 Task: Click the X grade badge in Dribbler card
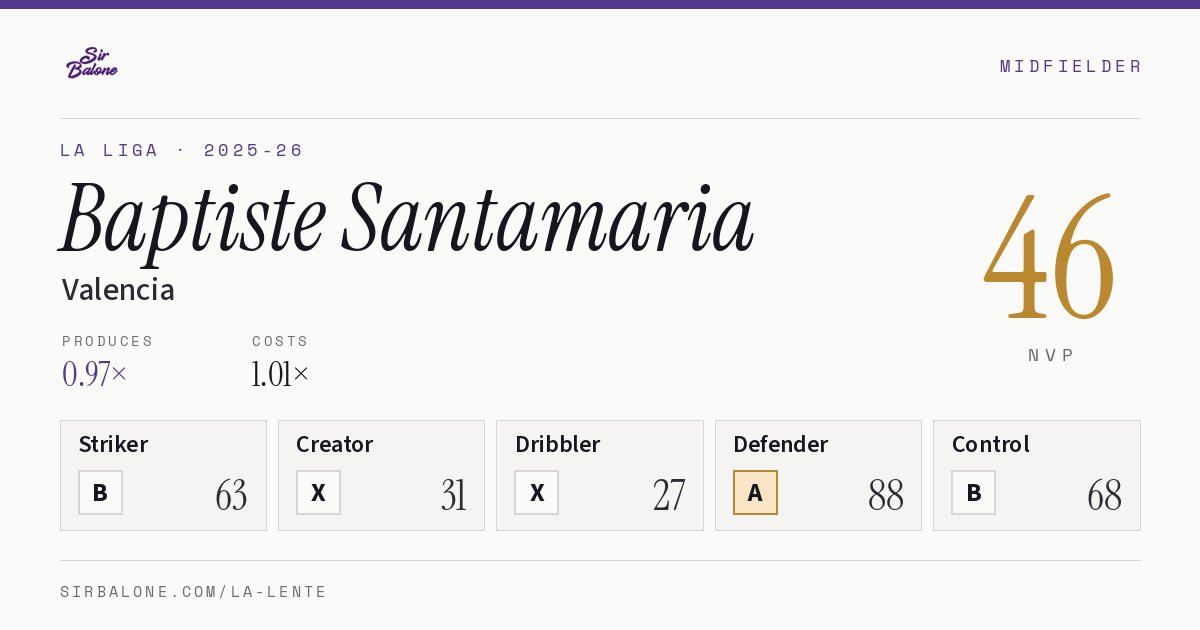537,492
